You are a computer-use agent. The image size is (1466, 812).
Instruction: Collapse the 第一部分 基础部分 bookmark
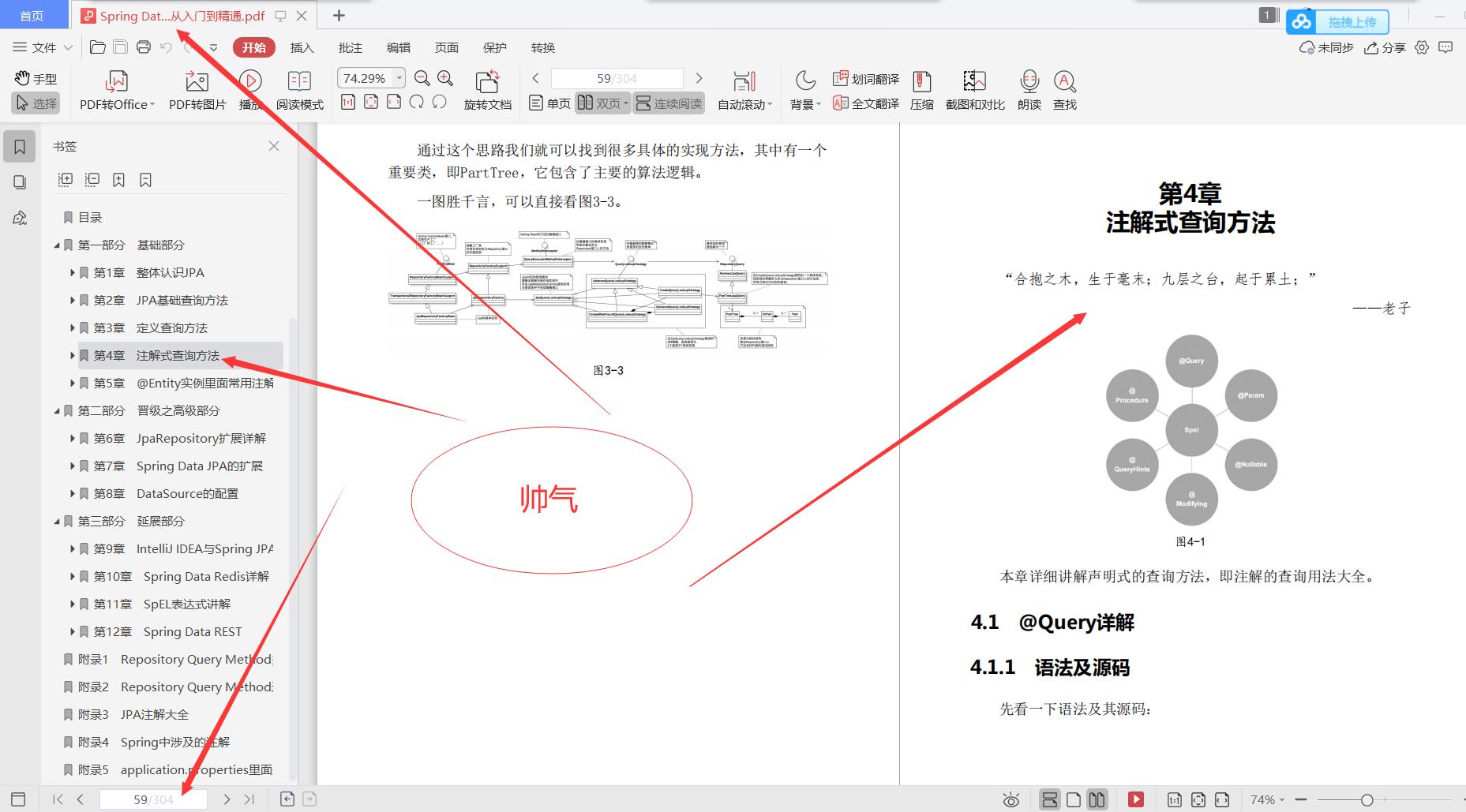click(57, 245)
